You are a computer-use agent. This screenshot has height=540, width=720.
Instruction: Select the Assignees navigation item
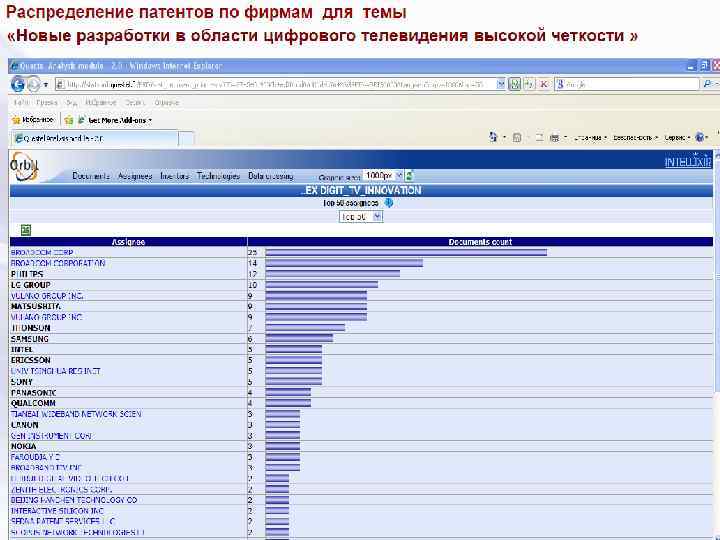click(135, 176)
